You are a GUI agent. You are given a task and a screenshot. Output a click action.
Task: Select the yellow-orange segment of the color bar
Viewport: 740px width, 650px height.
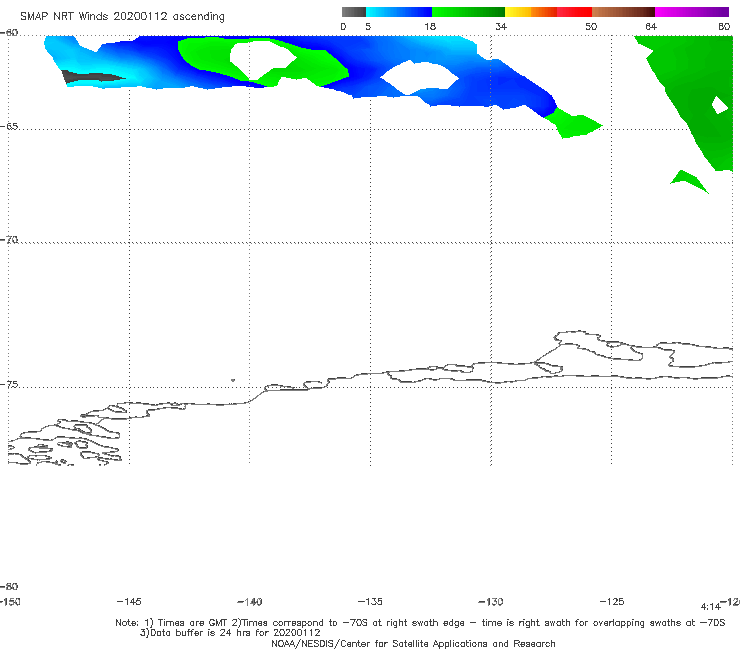(531, 12)
